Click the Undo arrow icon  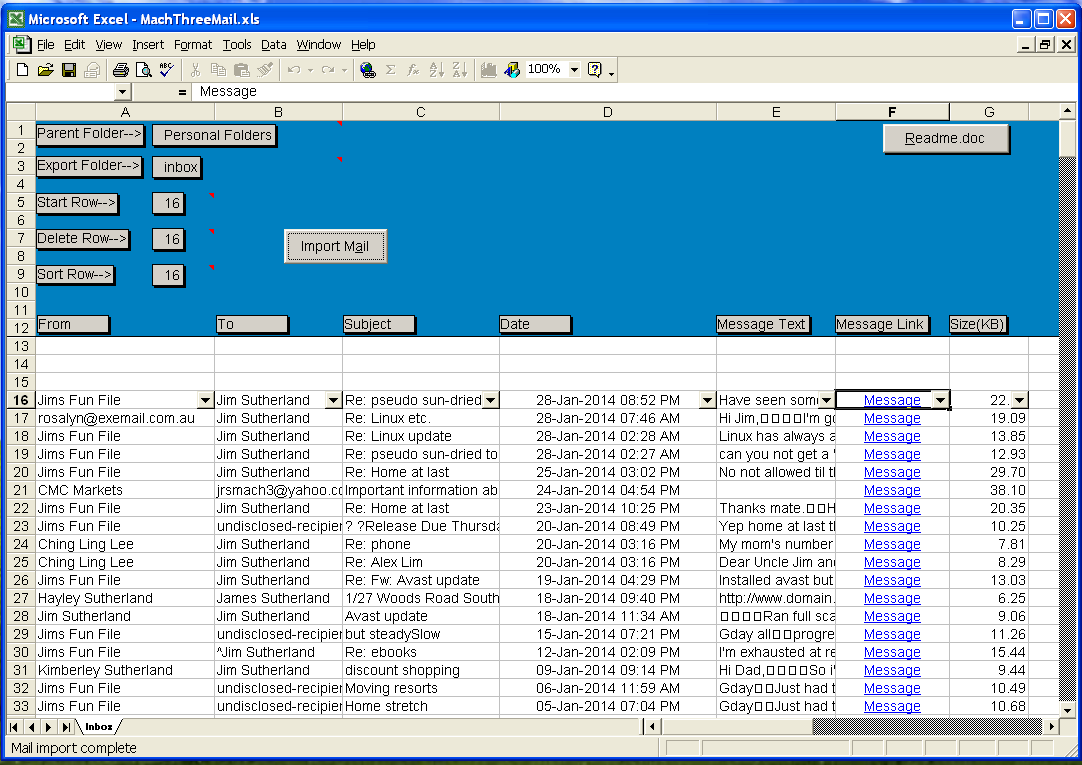pyautogui.click(x=294, y=70)
